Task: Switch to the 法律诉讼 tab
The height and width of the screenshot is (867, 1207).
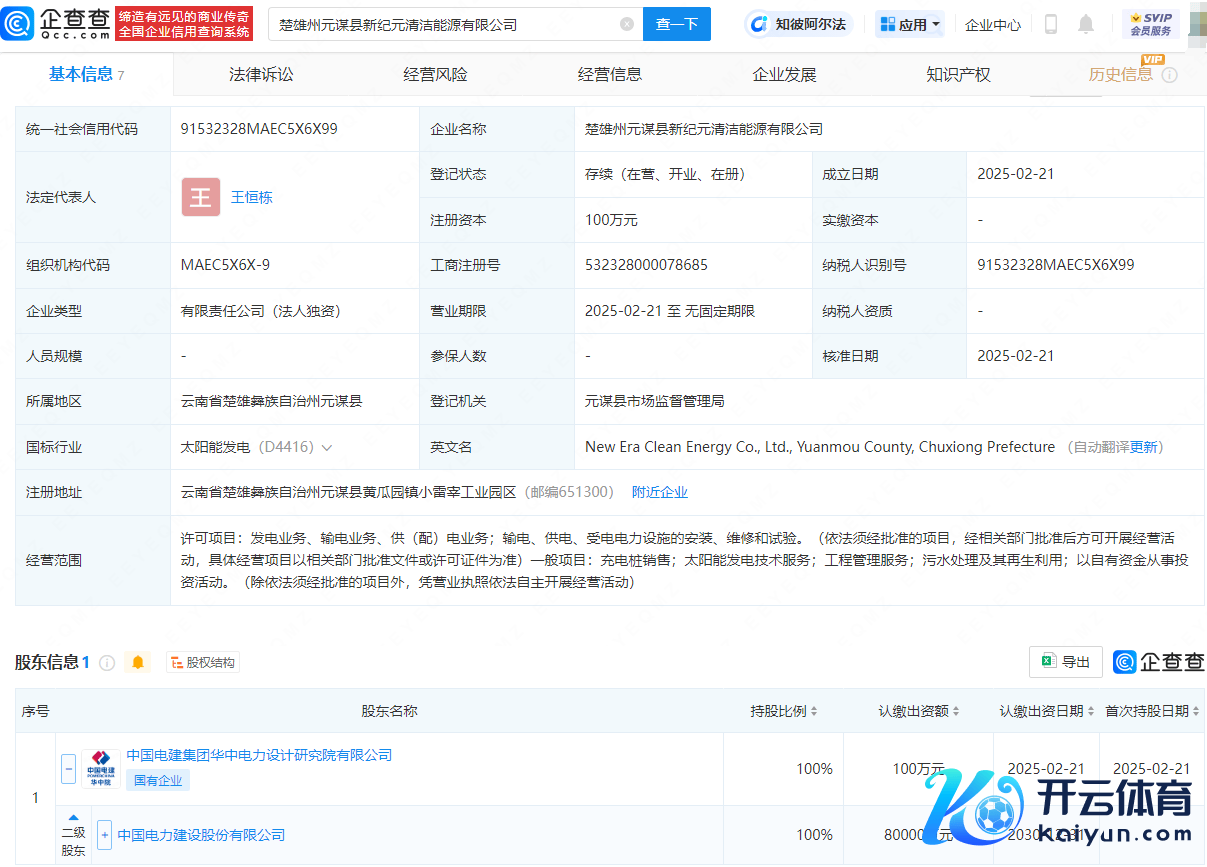Action: pos(261,74)
